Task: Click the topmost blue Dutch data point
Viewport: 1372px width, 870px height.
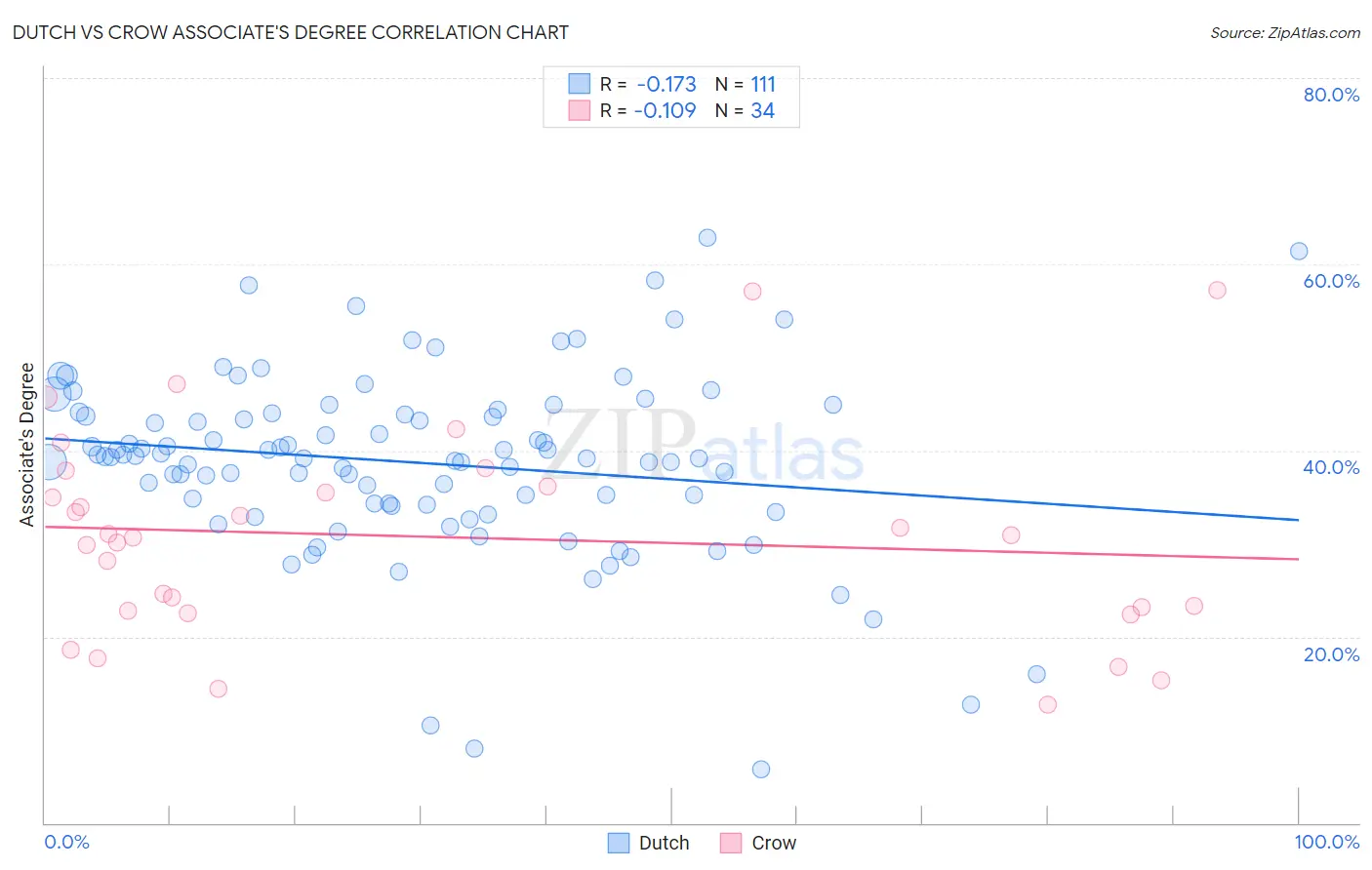Action: pos(707,238)
